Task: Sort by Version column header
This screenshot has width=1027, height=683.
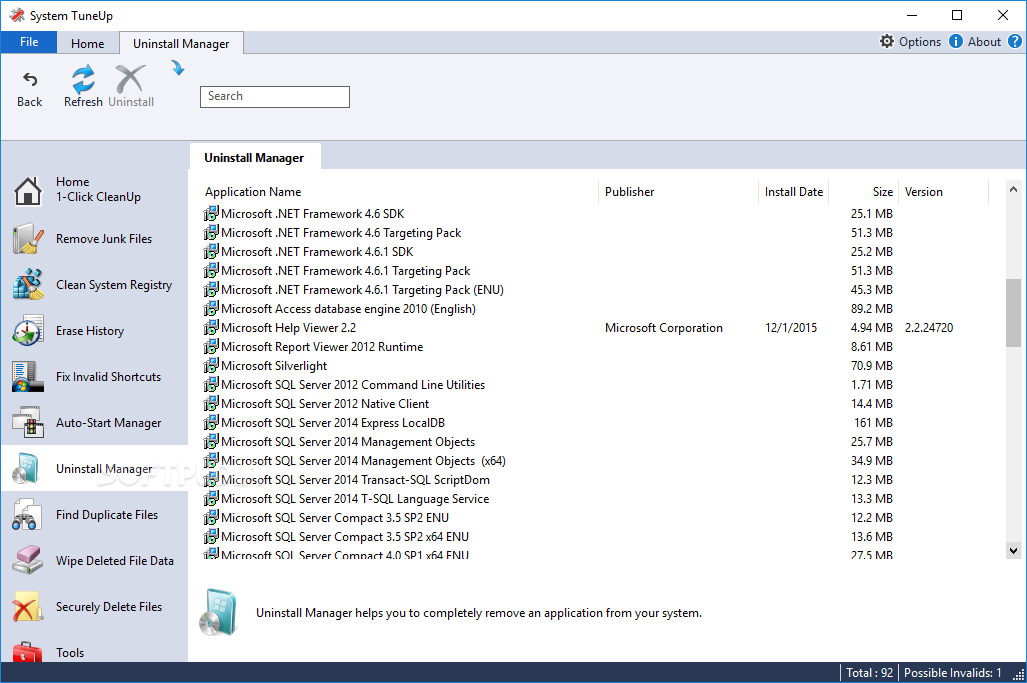Action: pos(943,192)
